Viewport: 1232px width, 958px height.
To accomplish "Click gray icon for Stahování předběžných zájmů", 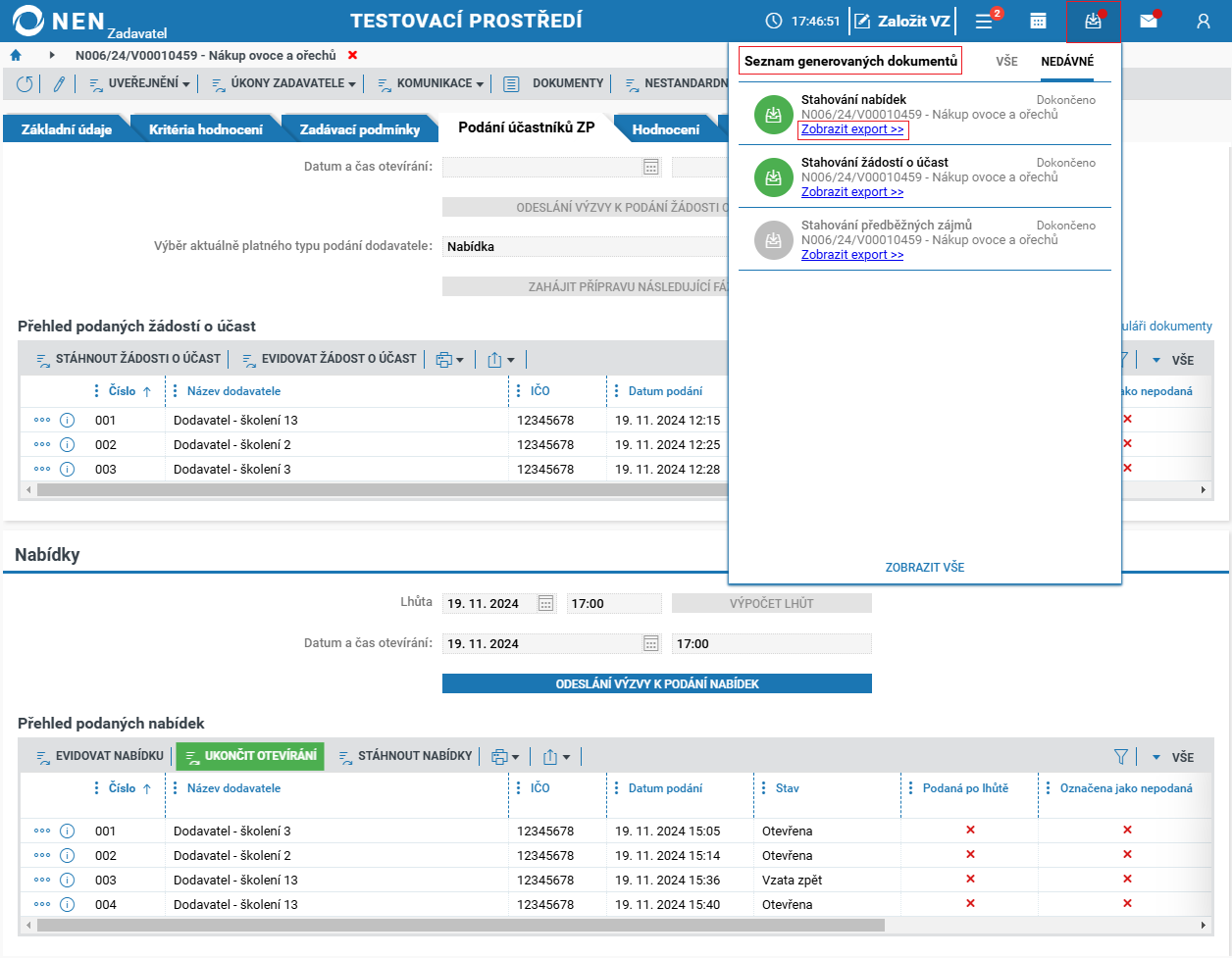I will (773, 240).
